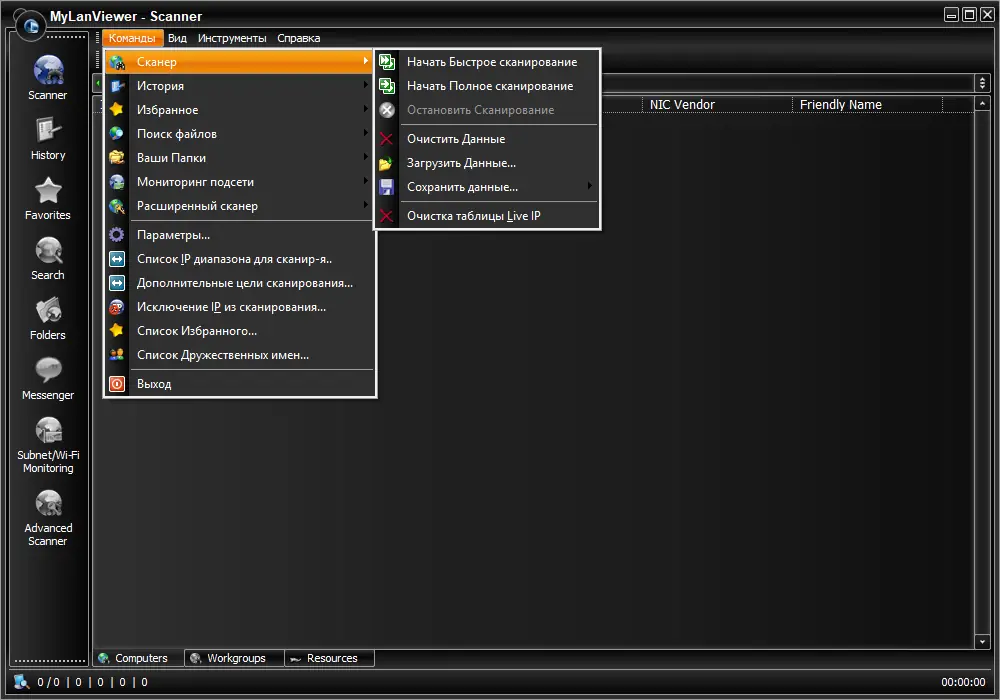
Task: Click the people icon beside Список Дружественных имен
Action: coord(117,355)
